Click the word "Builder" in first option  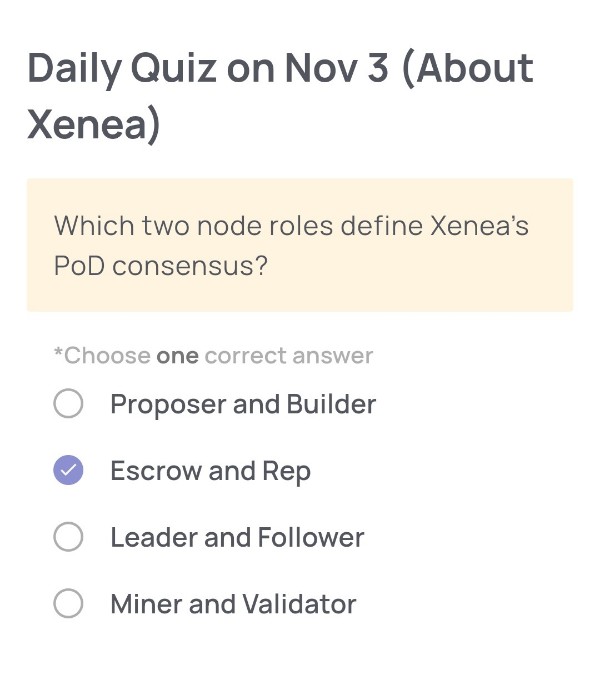[x=331, y=405]
